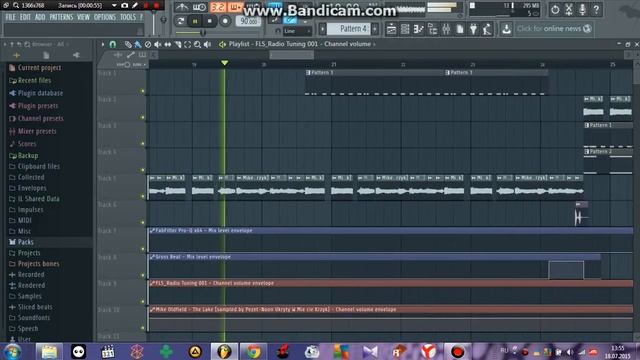Viewport: 640px width, 360px height.
Task: Select the Zoom tool in Playlist toolbar
Action: pos(198,44)
